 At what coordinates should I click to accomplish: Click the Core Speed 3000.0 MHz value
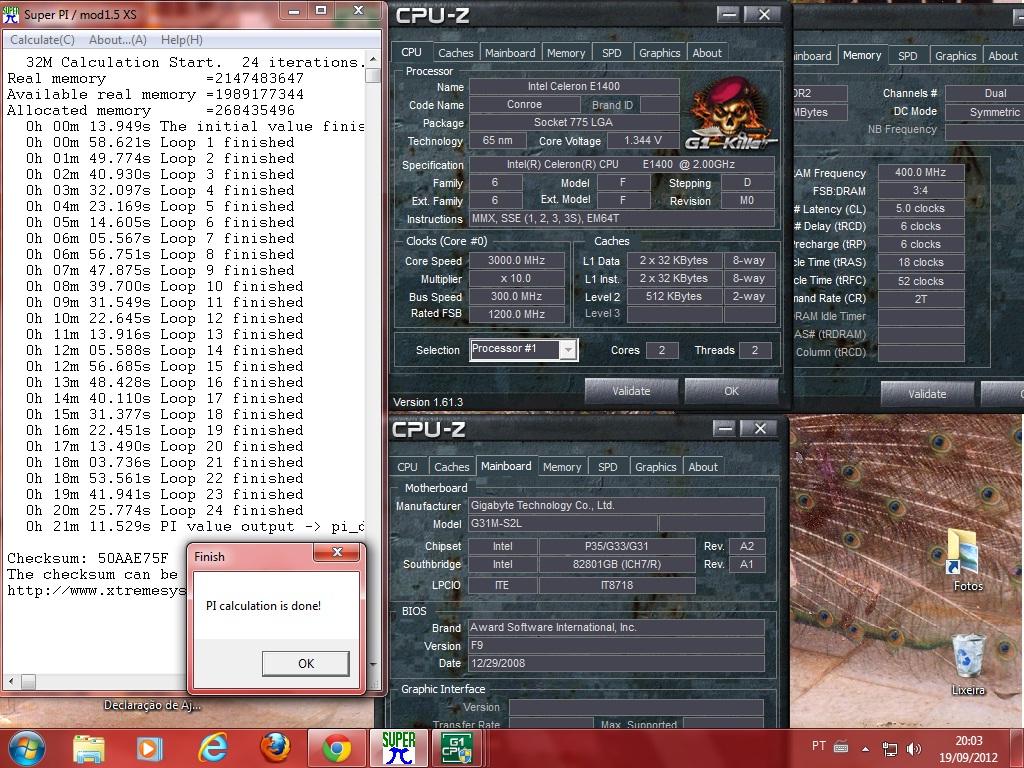517,261
